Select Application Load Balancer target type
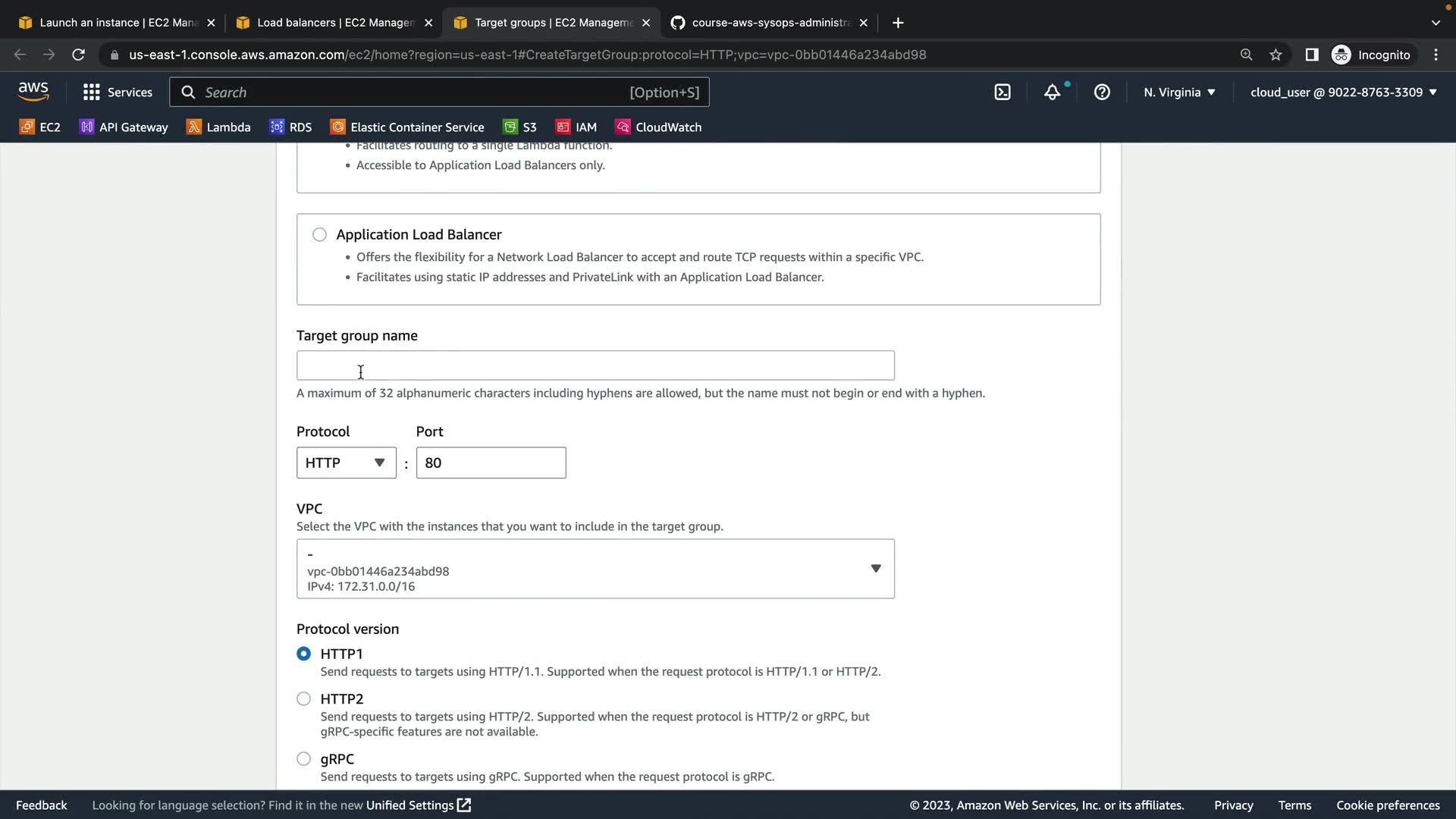Viewport: 1456px width, 819px height. pyautogui.click(x=319, y=235)
